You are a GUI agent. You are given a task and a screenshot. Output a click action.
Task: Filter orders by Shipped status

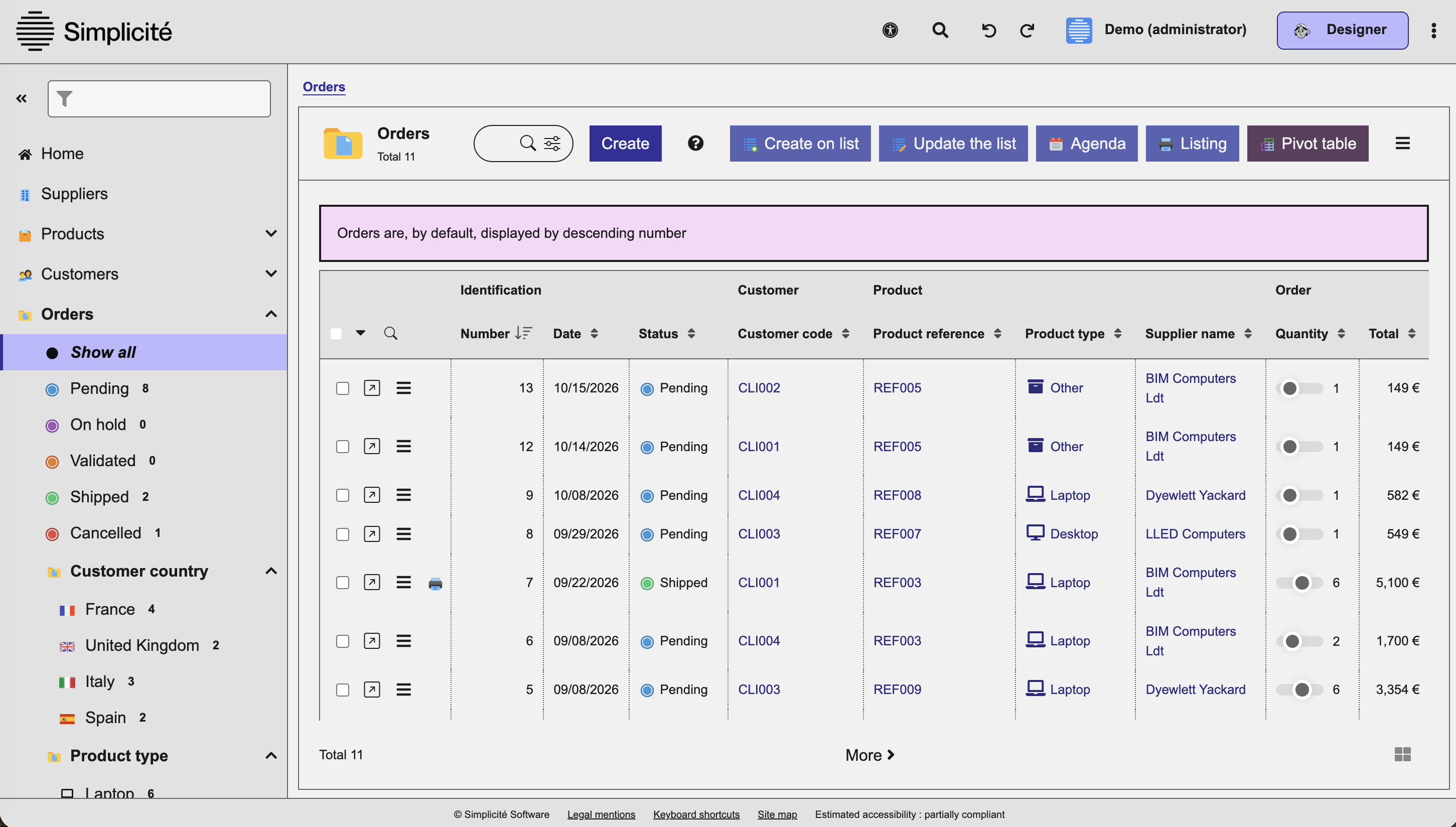[143, 497]
